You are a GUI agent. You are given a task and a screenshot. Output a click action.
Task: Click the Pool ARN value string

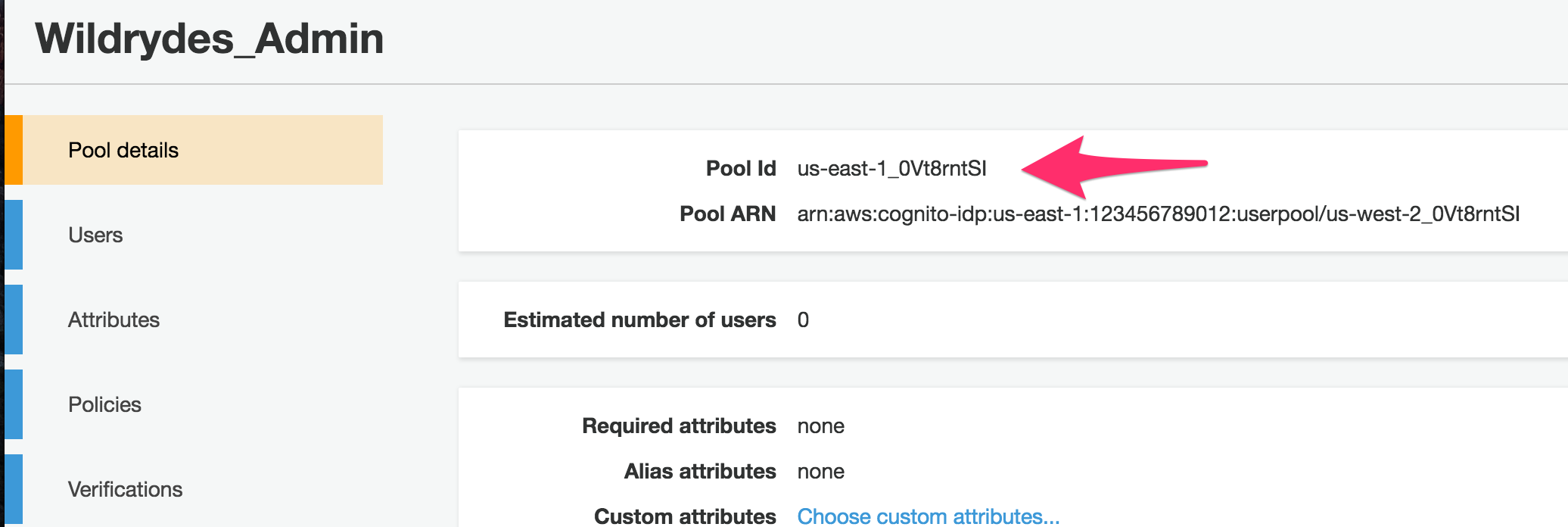coord(1158,214)
